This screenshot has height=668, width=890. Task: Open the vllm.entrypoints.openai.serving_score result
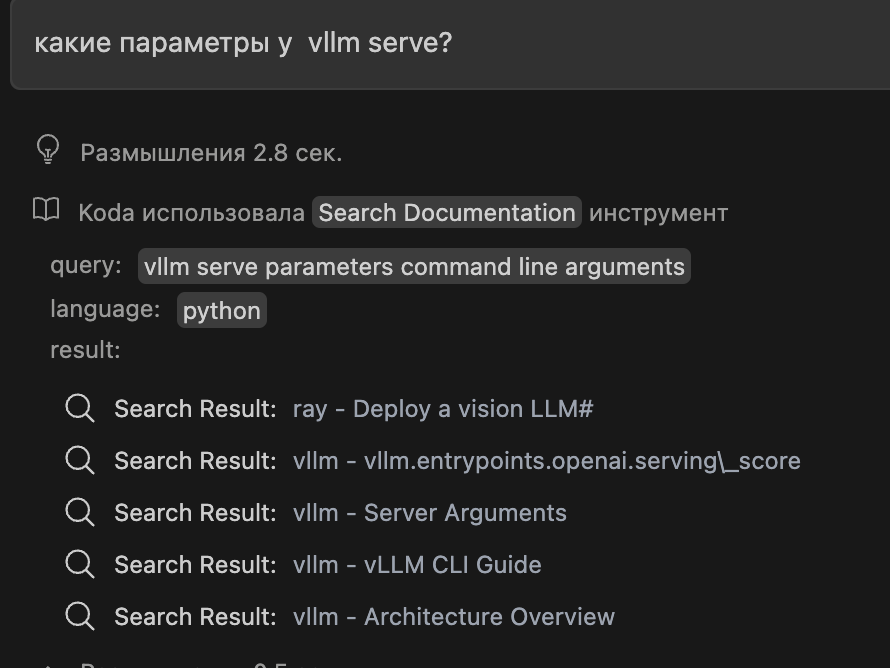click(x=546, y=460)
